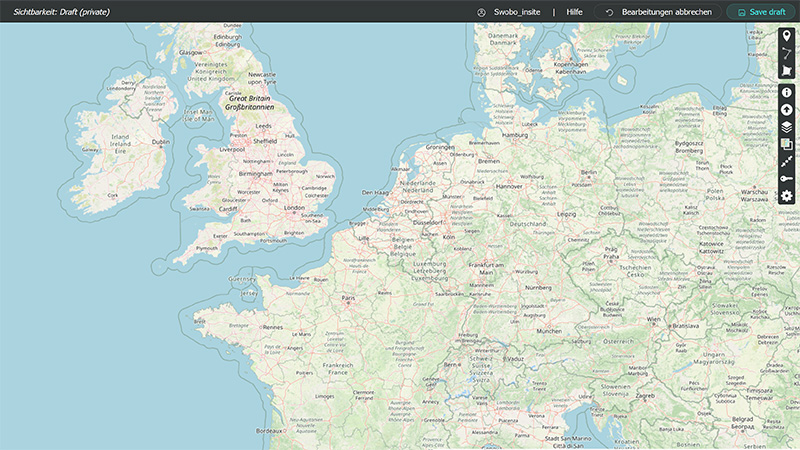
Task: Cancel edits with Bearbeitungen abbrechen
Action: coord(658,12)
